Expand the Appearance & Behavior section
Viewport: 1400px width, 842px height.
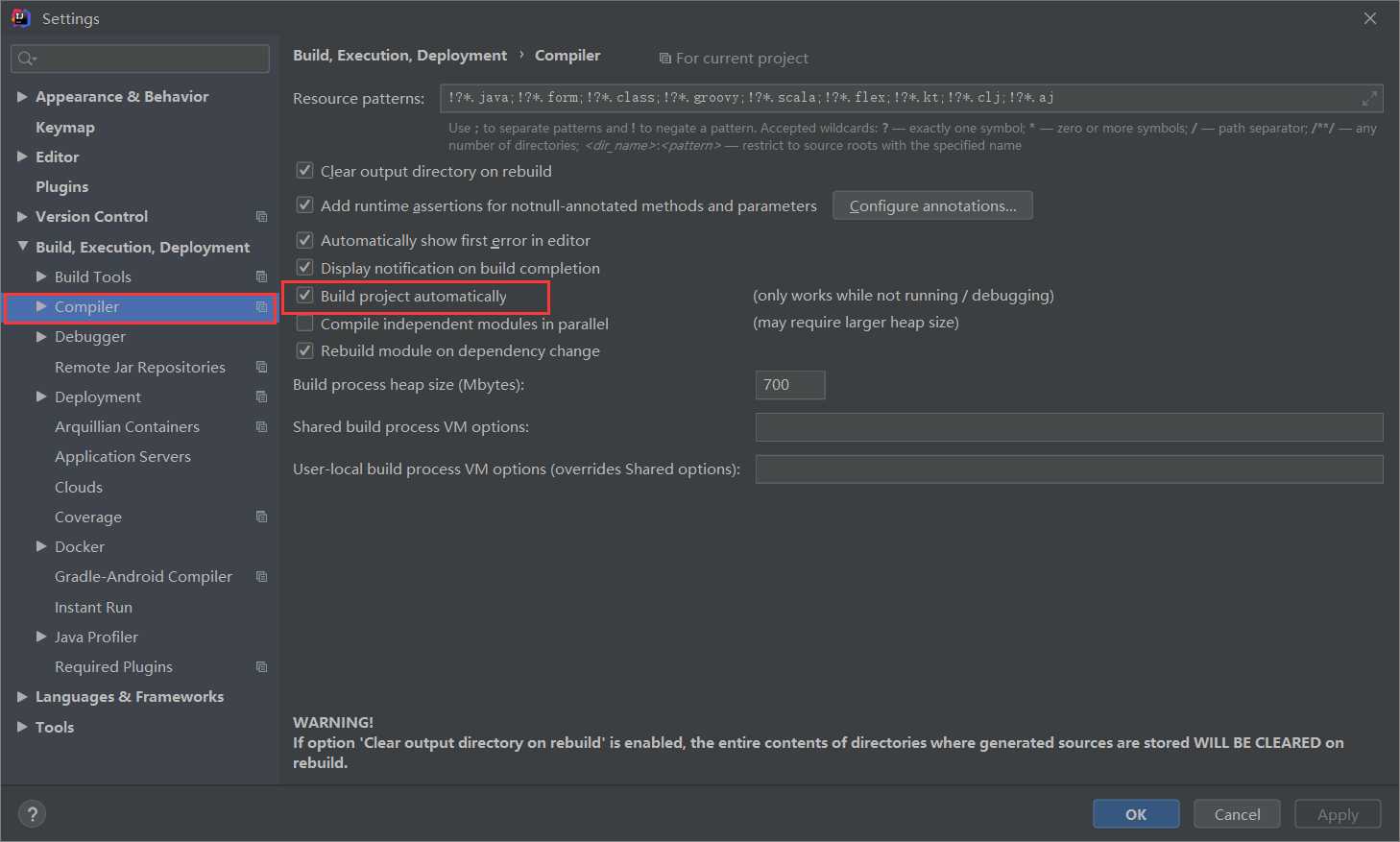coord(22,97)
